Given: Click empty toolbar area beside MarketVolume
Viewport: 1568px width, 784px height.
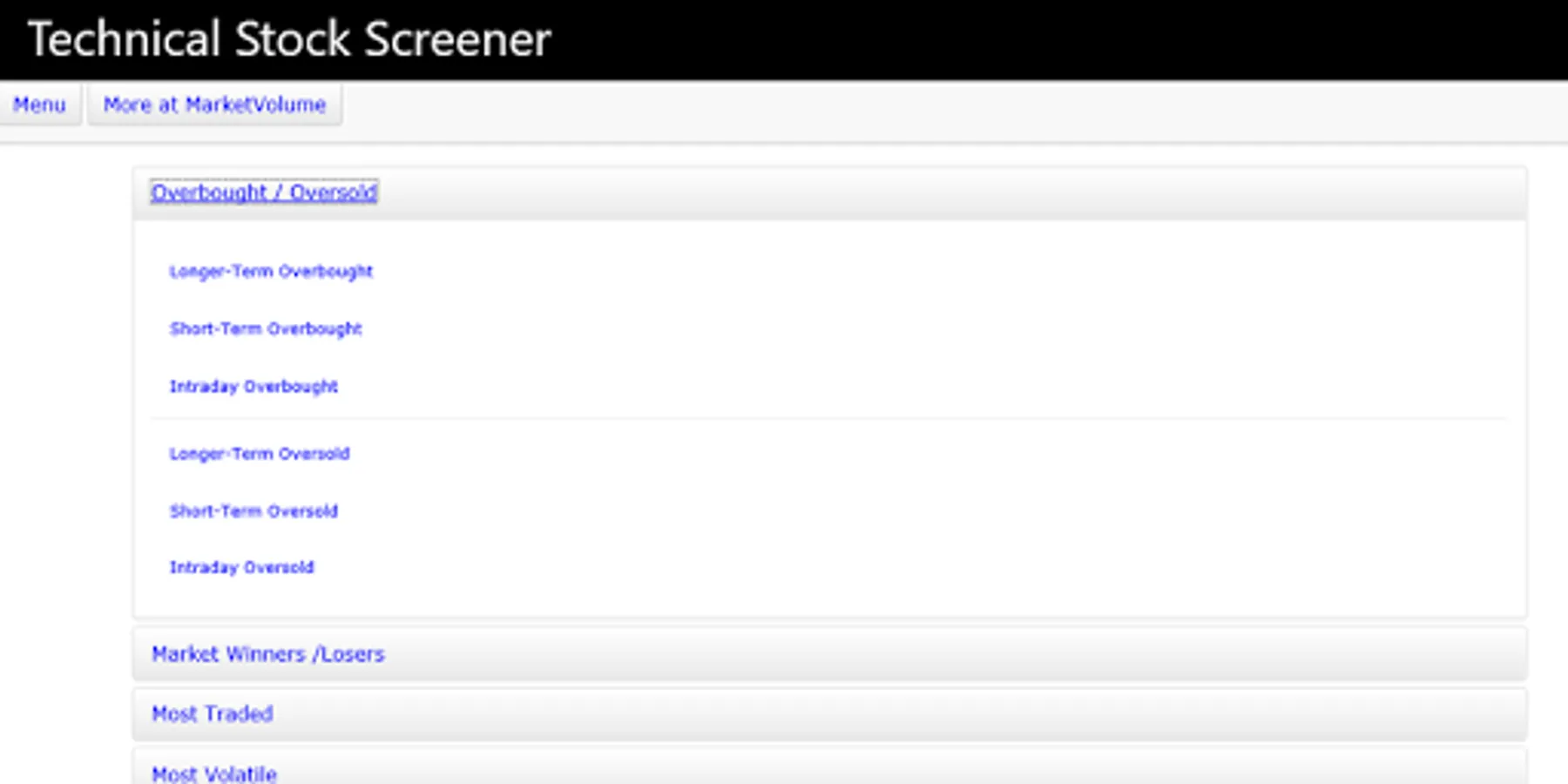Looking at the screenshot, I should coord(954,112).
